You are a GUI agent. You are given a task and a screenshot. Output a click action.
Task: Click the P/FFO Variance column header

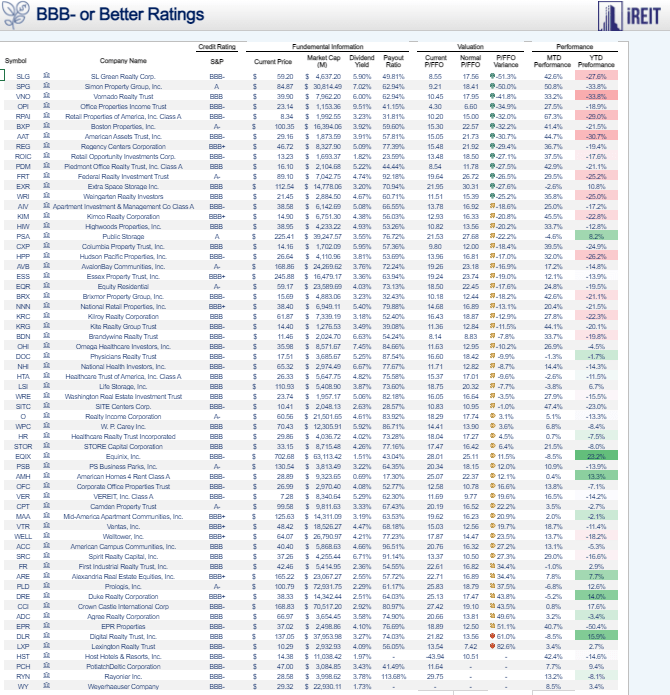tap(506, 61)
